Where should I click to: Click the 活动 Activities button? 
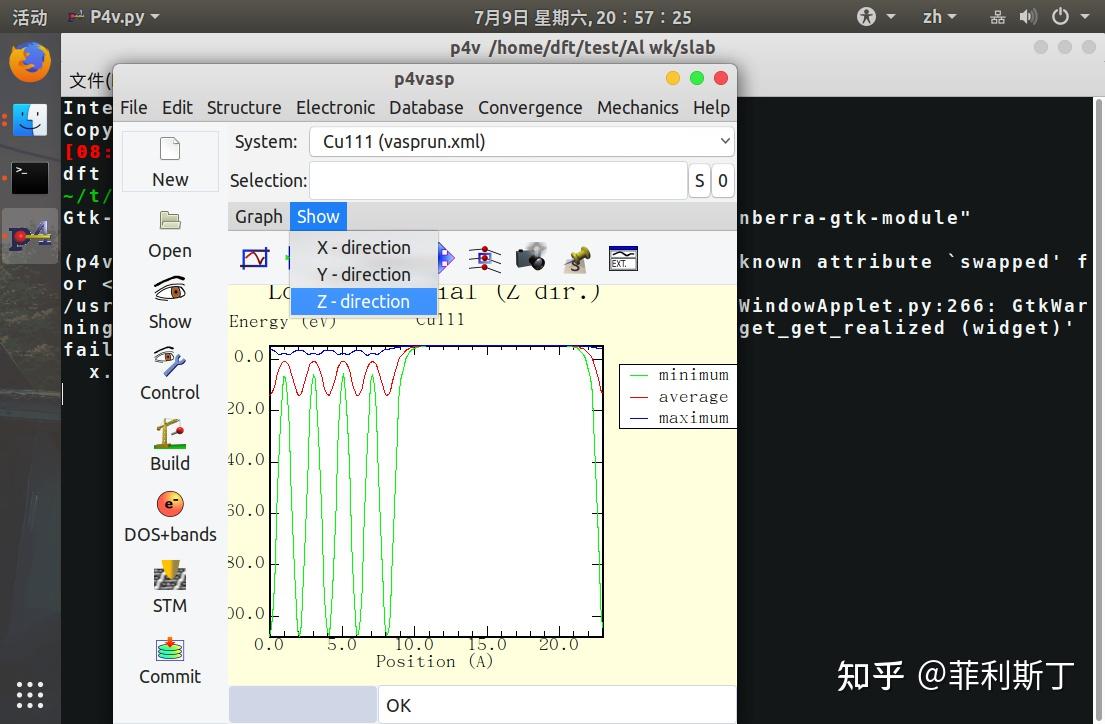coord(30,17)
